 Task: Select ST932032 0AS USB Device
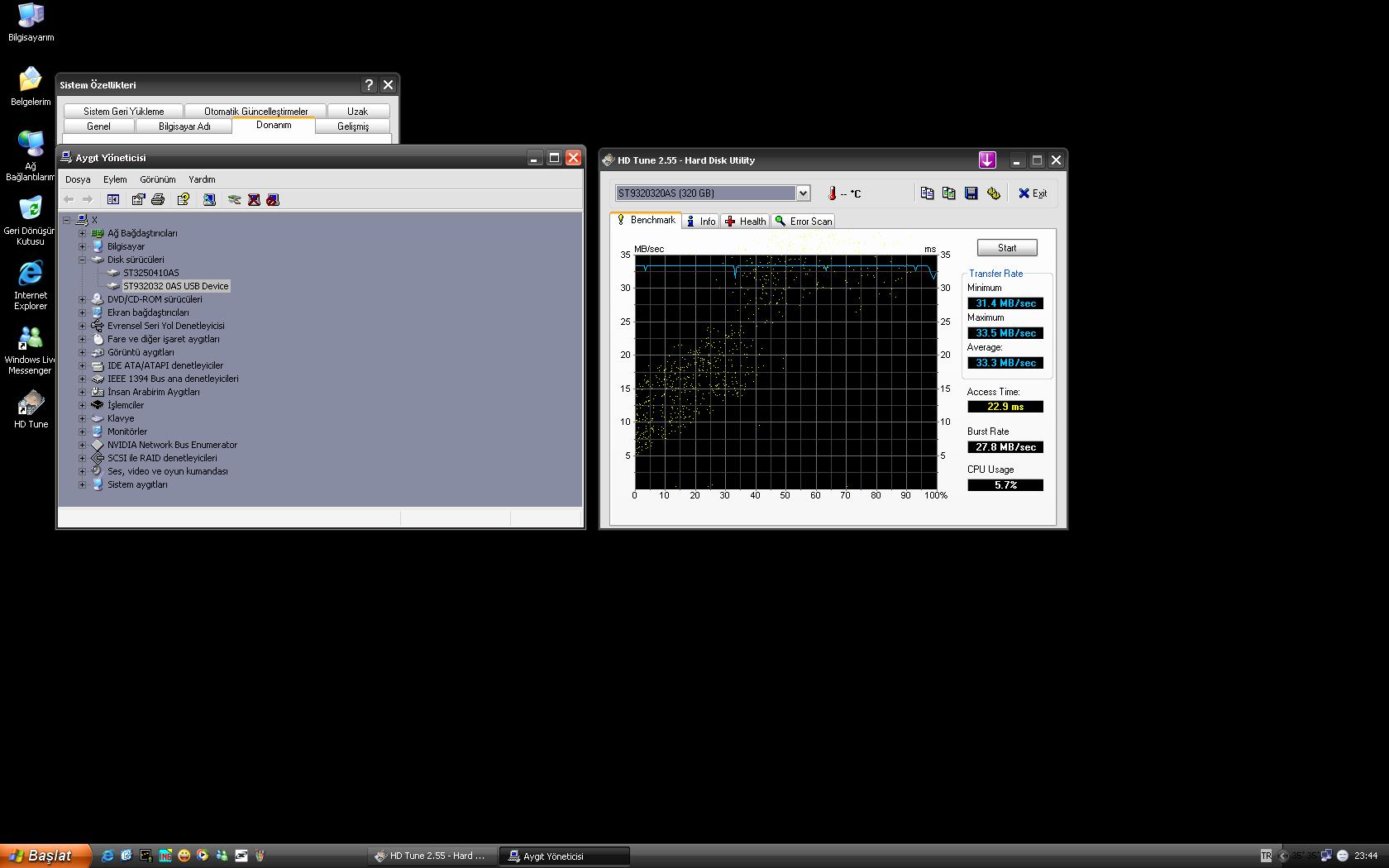[x=175, y=286]
